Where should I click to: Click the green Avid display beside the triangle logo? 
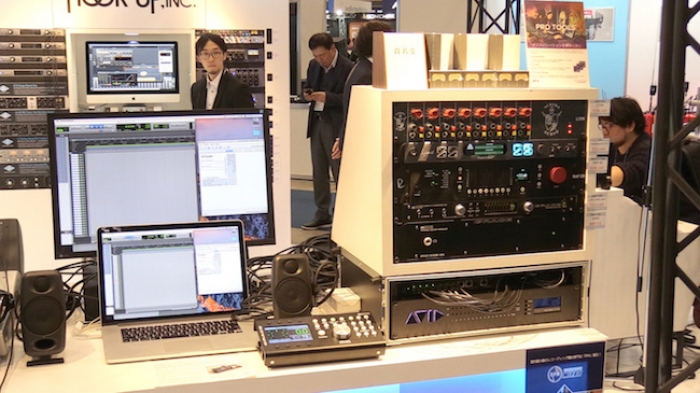490,149
